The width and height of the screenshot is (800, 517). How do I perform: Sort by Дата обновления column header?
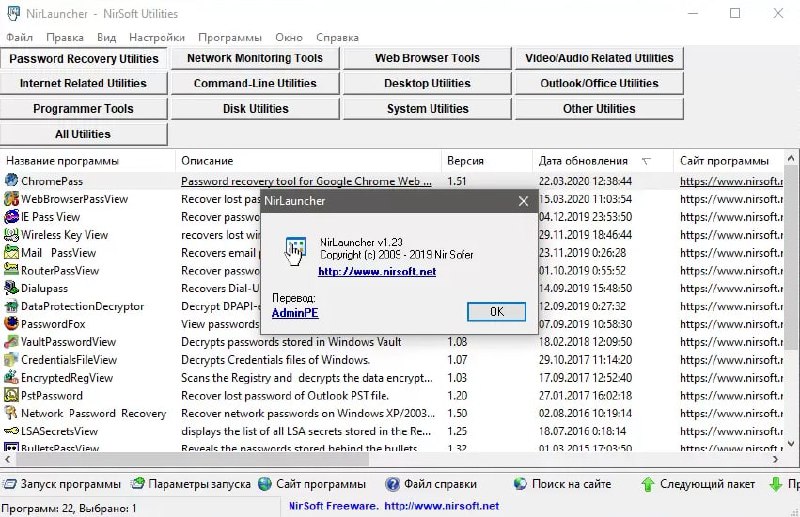tap(603, 161)
